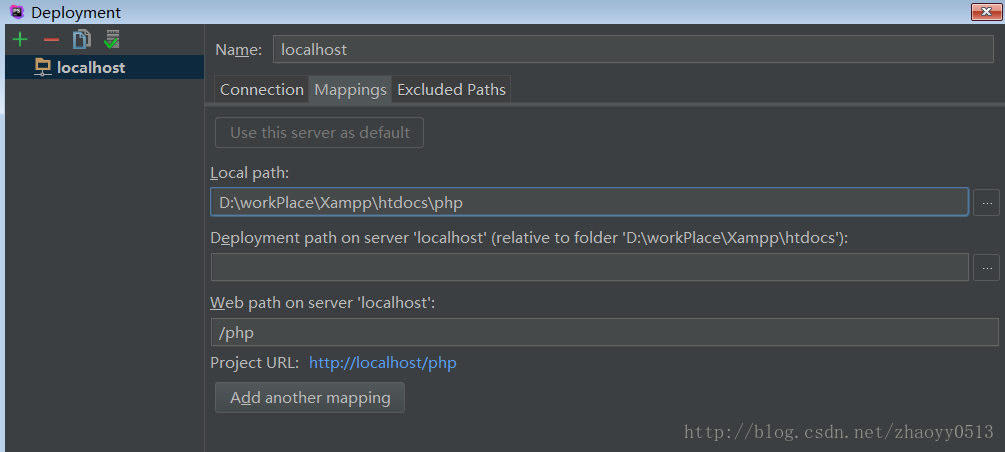
Task: Open the Mappings tab
Action: [x=350, y=90]
